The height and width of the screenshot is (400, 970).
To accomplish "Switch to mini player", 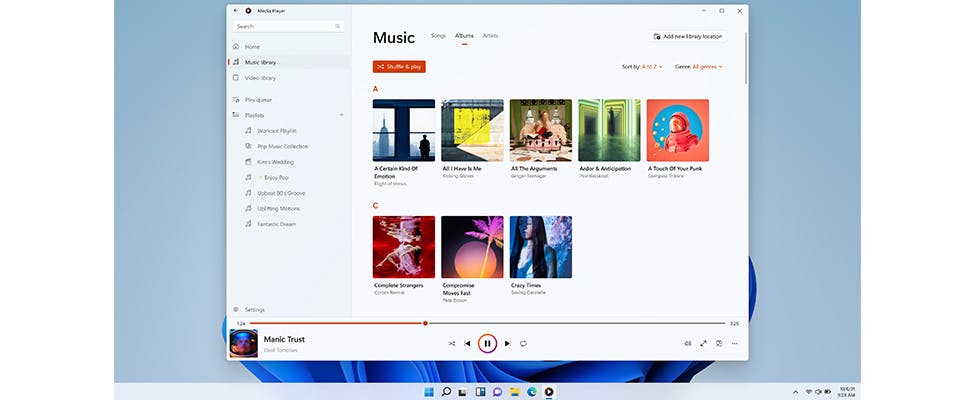I will point(719,343).
